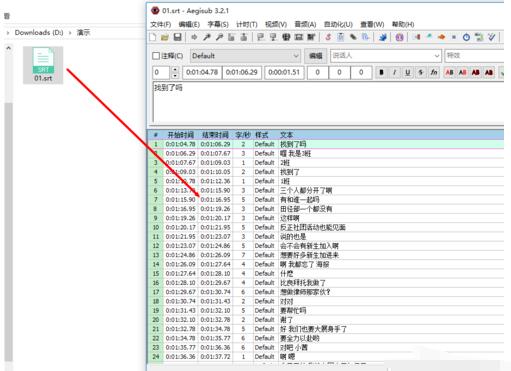Open the actor (说话人) combo box

pyautogui.click(x=386, y=56)
